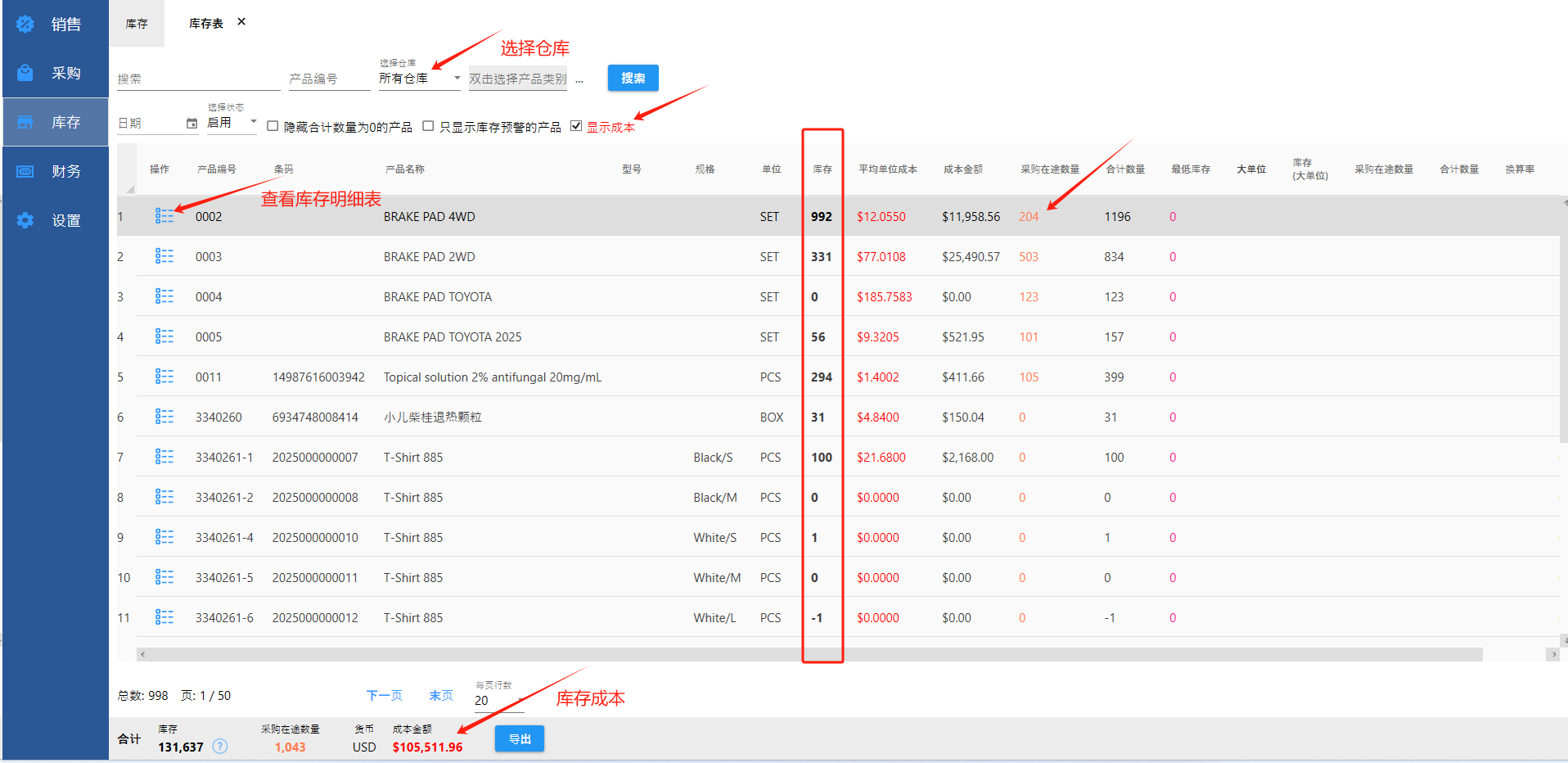The width and height of the screenshot is (1568, 763).
Task: Close the 库存表 tab
Action: click(241, 22)
